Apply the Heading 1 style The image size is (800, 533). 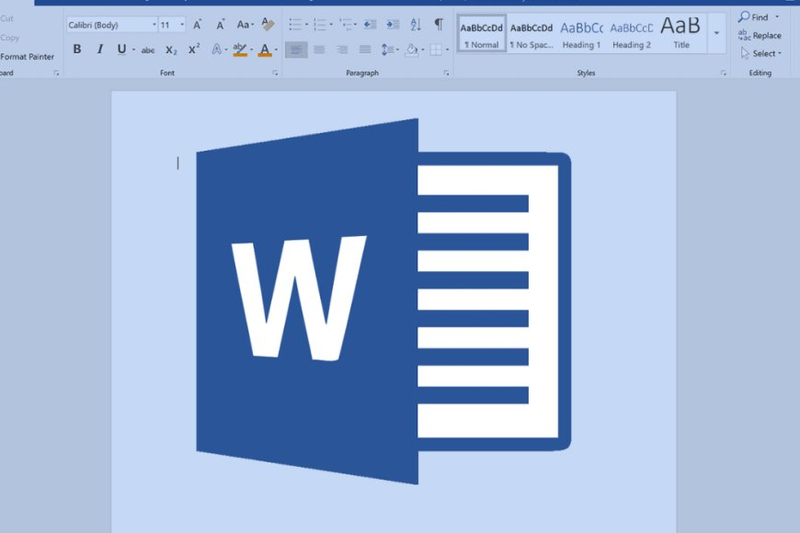pyautogui.click(x=581, y=34)
